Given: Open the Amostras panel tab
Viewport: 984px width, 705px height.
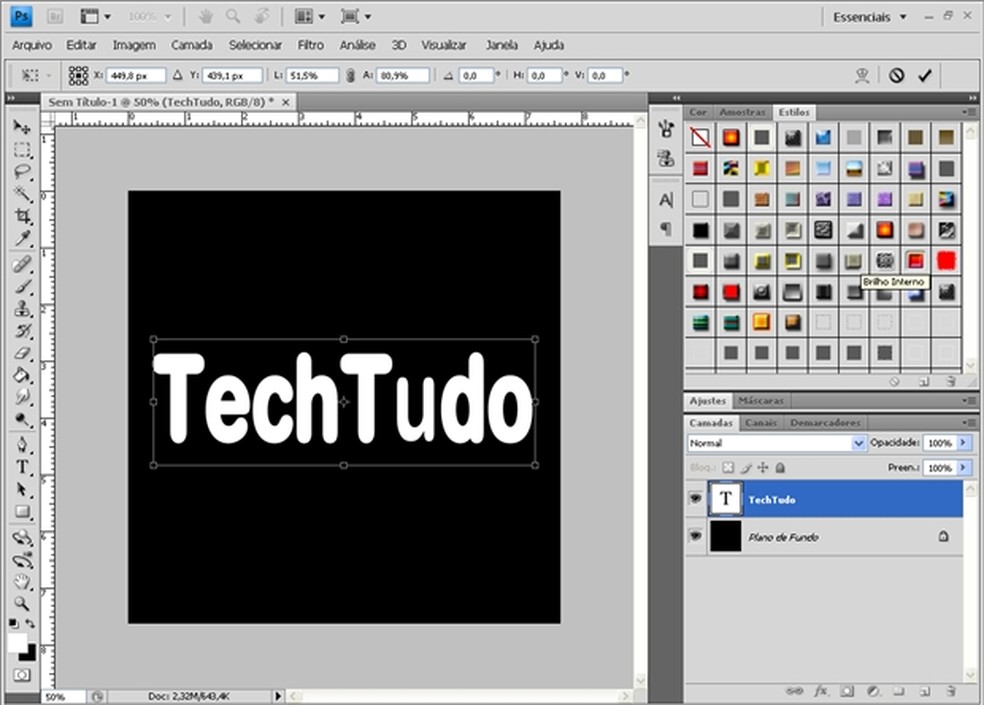Looking at the screenshot, I should pyautogui.click(x=742, y=112).
